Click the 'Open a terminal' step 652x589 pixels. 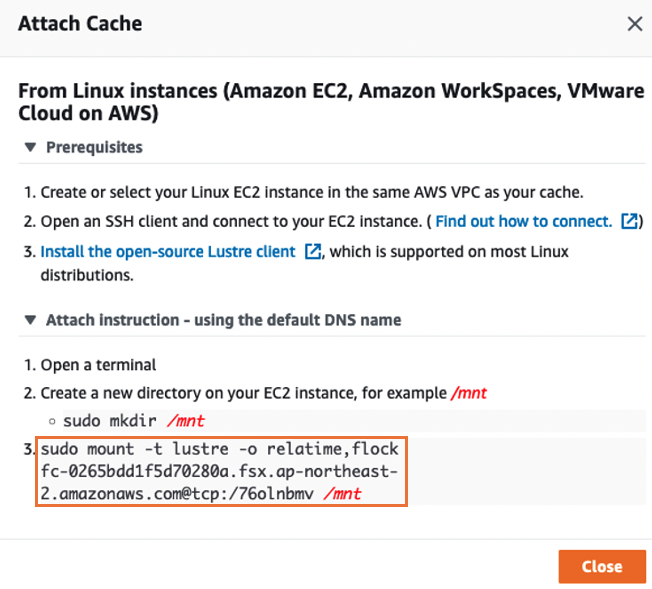click(98, 365)
